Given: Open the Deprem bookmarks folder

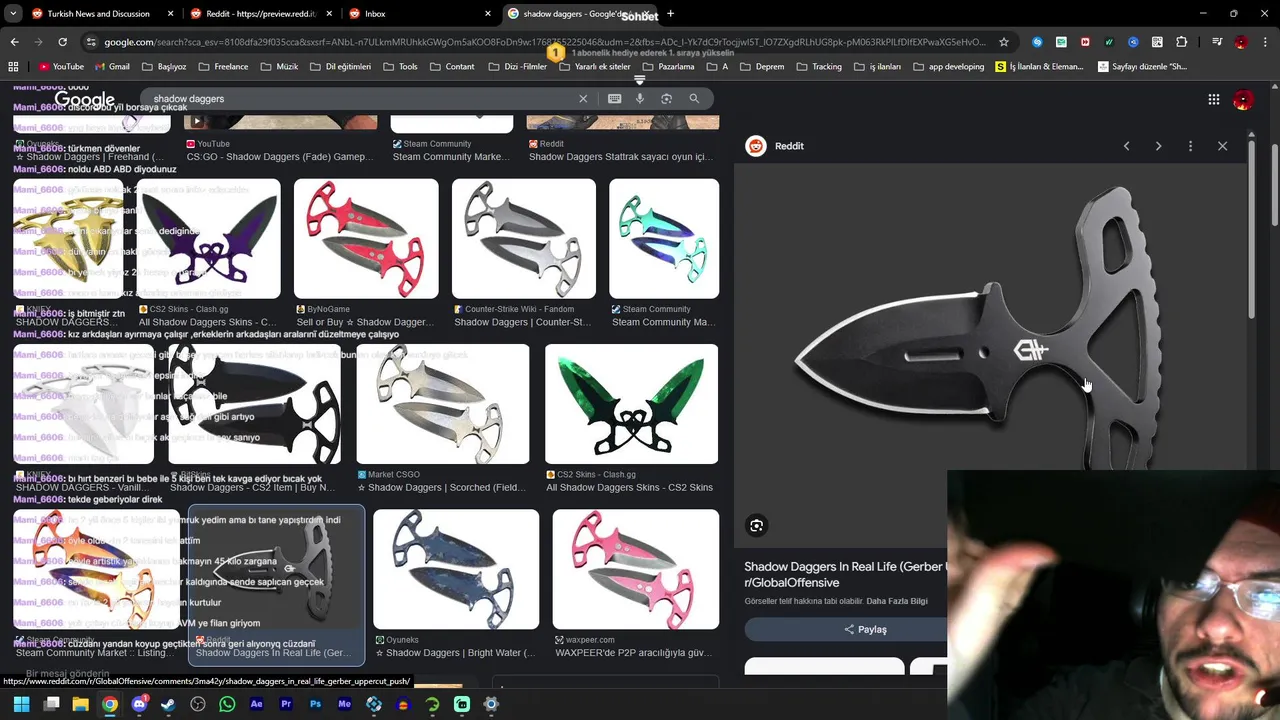Looking at the screenshot, I should (x=762, y=67).
